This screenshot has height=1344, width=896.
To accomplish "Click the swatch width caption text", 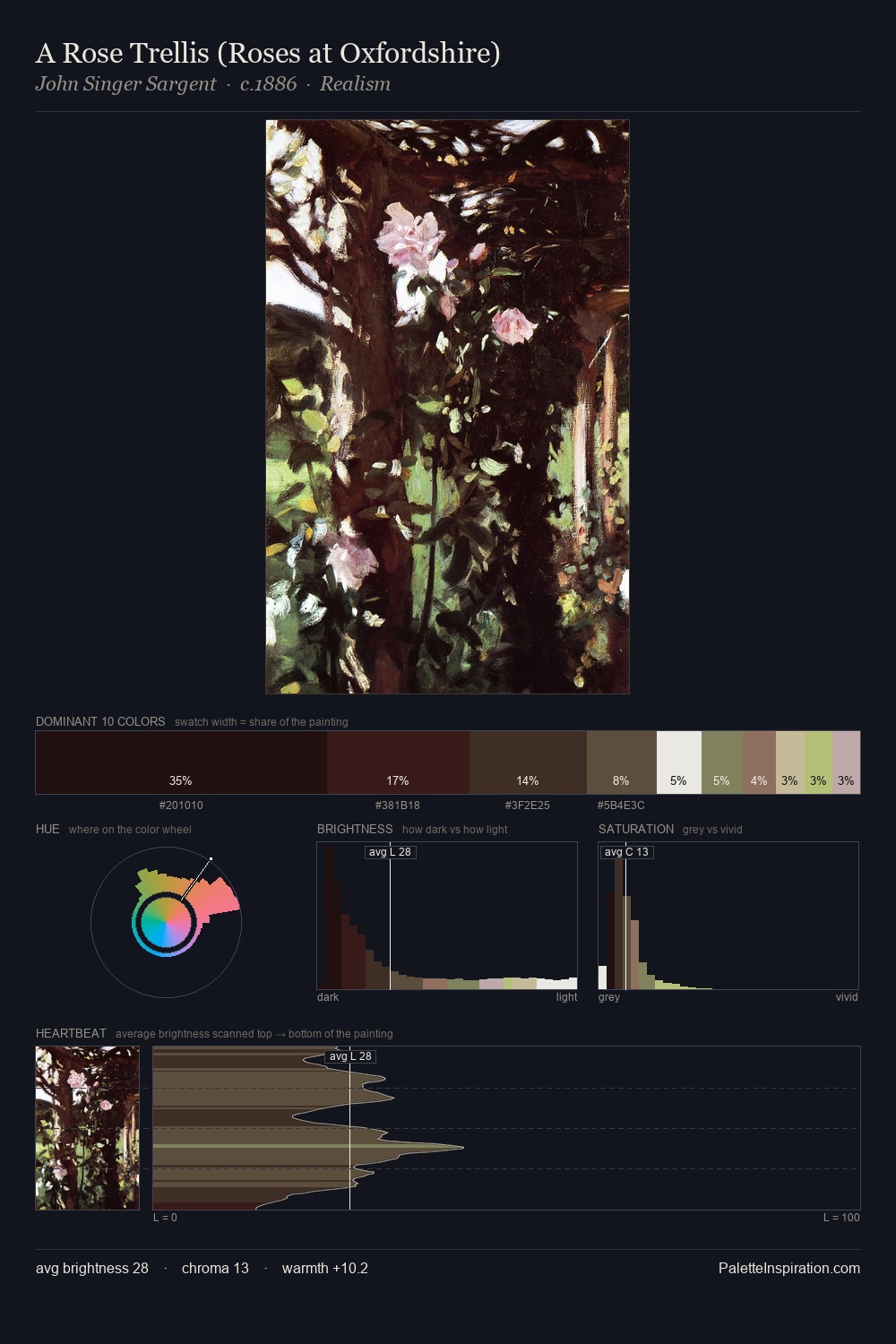I will coord(262,722).
